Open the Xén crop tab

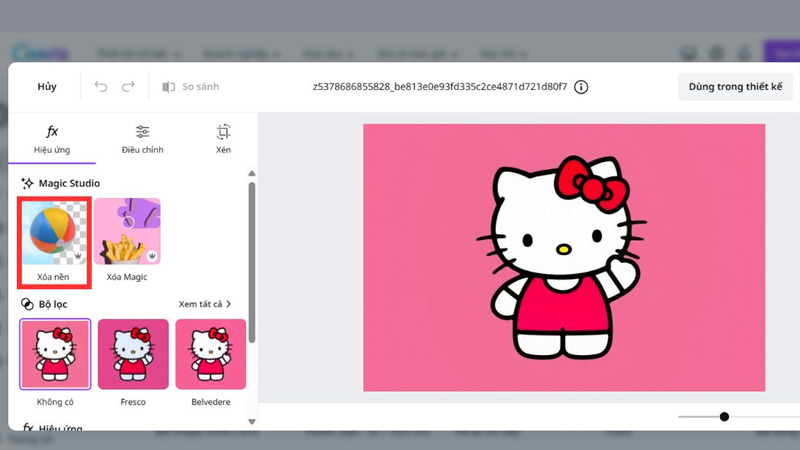coord(223,140)
